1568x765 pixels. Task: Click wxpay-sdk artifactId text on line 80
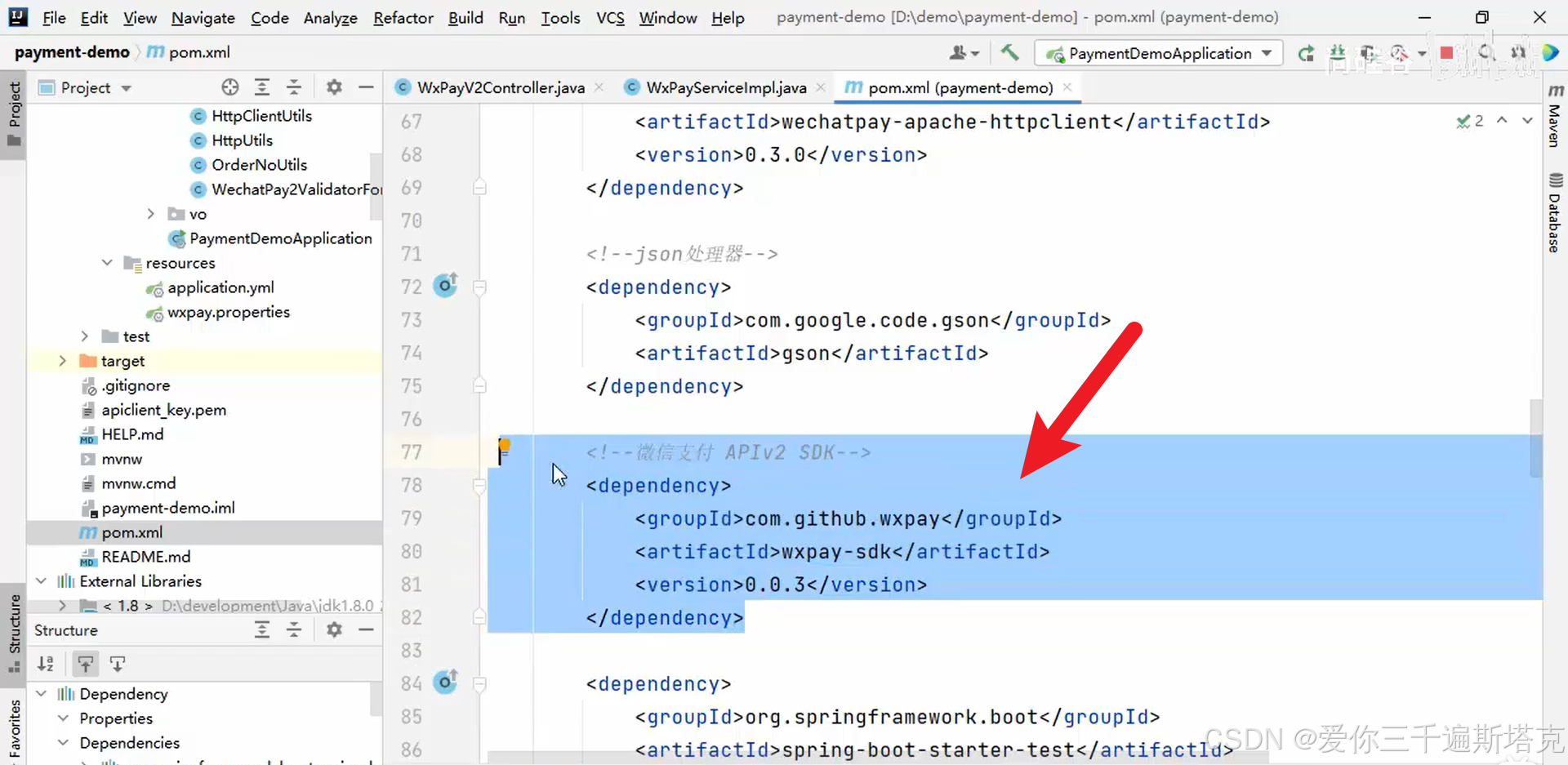(x=836, y=552)
